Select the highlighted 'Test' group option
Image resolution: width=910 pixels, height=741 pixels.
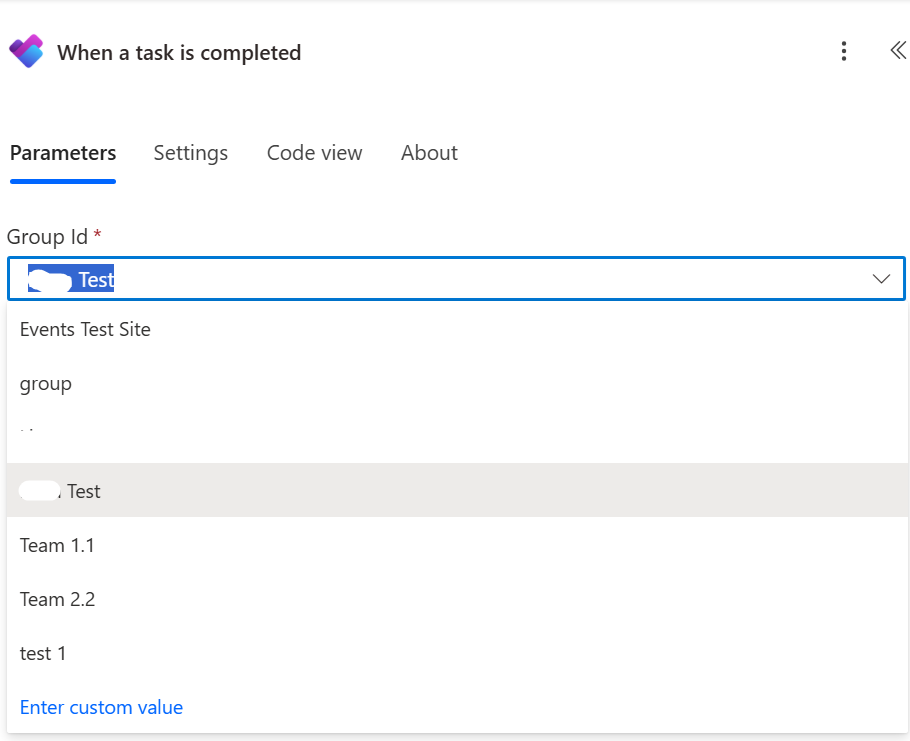point(457,491)
